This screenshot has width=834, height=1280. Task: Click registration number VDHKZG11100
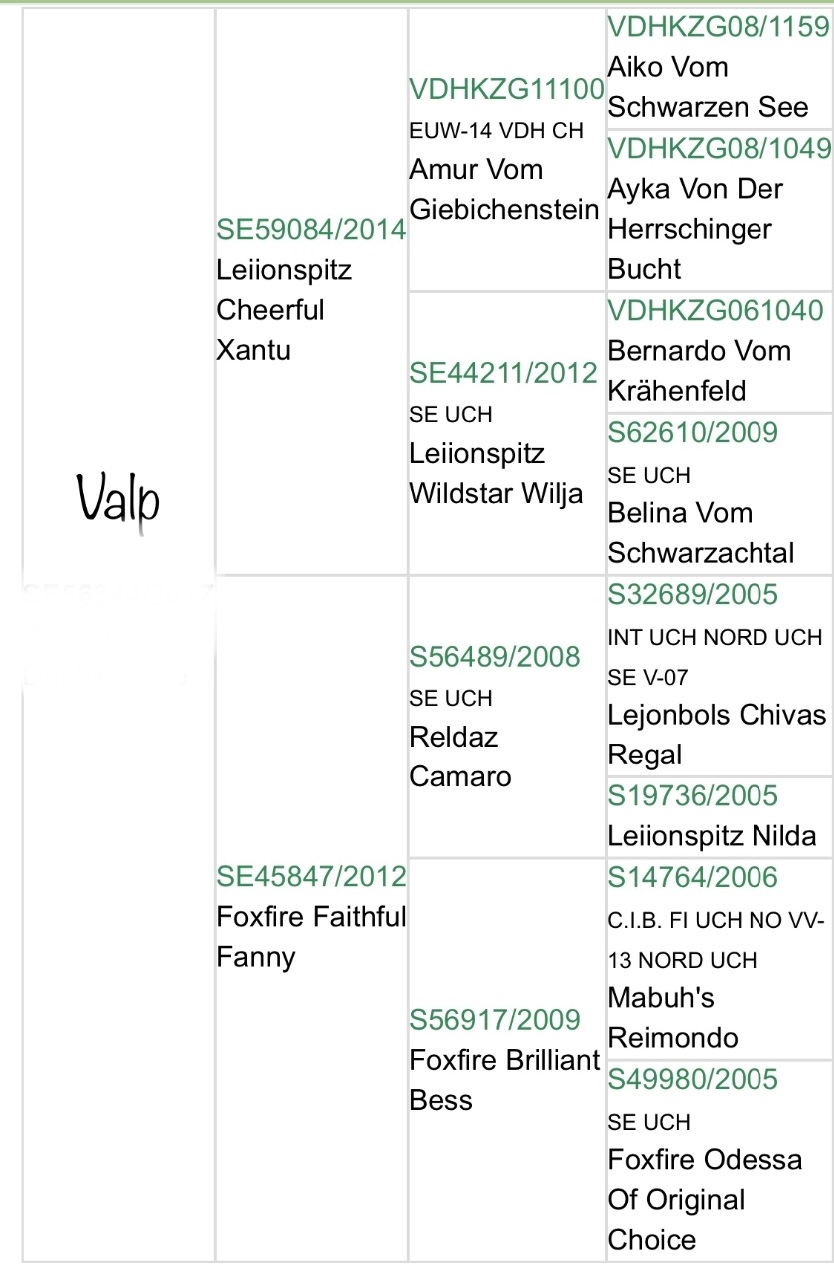pos(507,89)
